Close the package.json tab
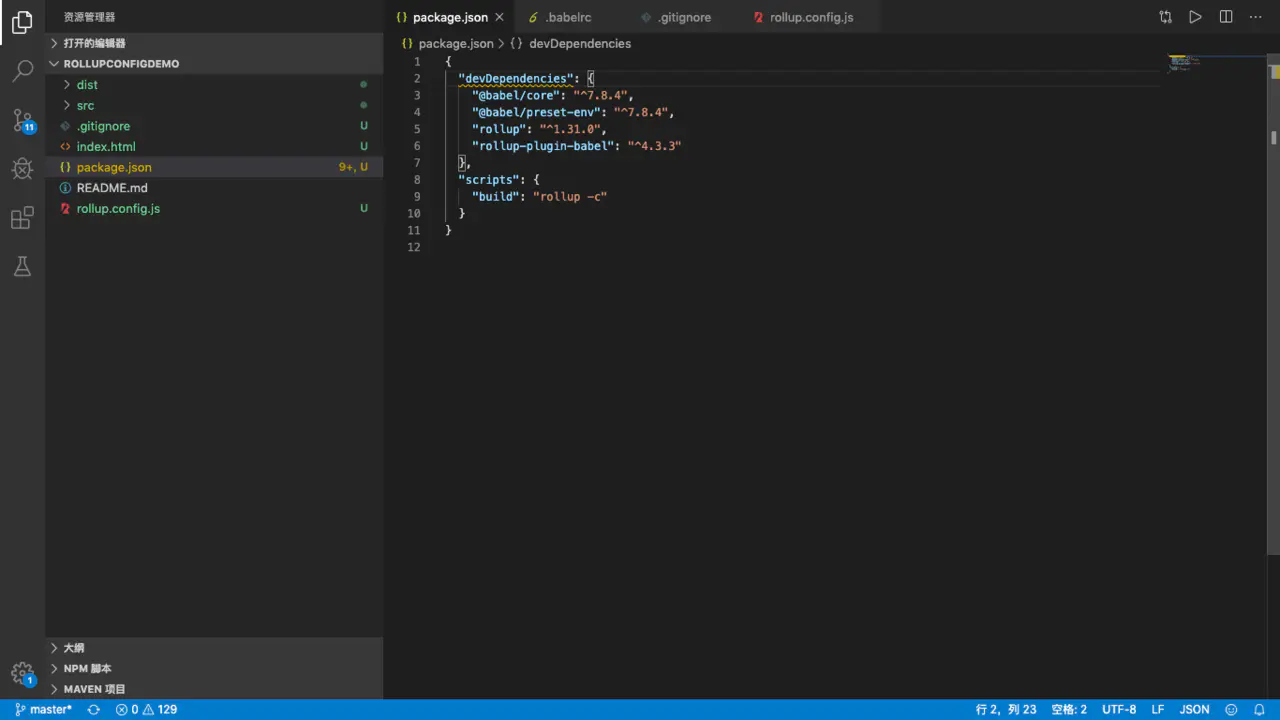 (x=499, y=17)
